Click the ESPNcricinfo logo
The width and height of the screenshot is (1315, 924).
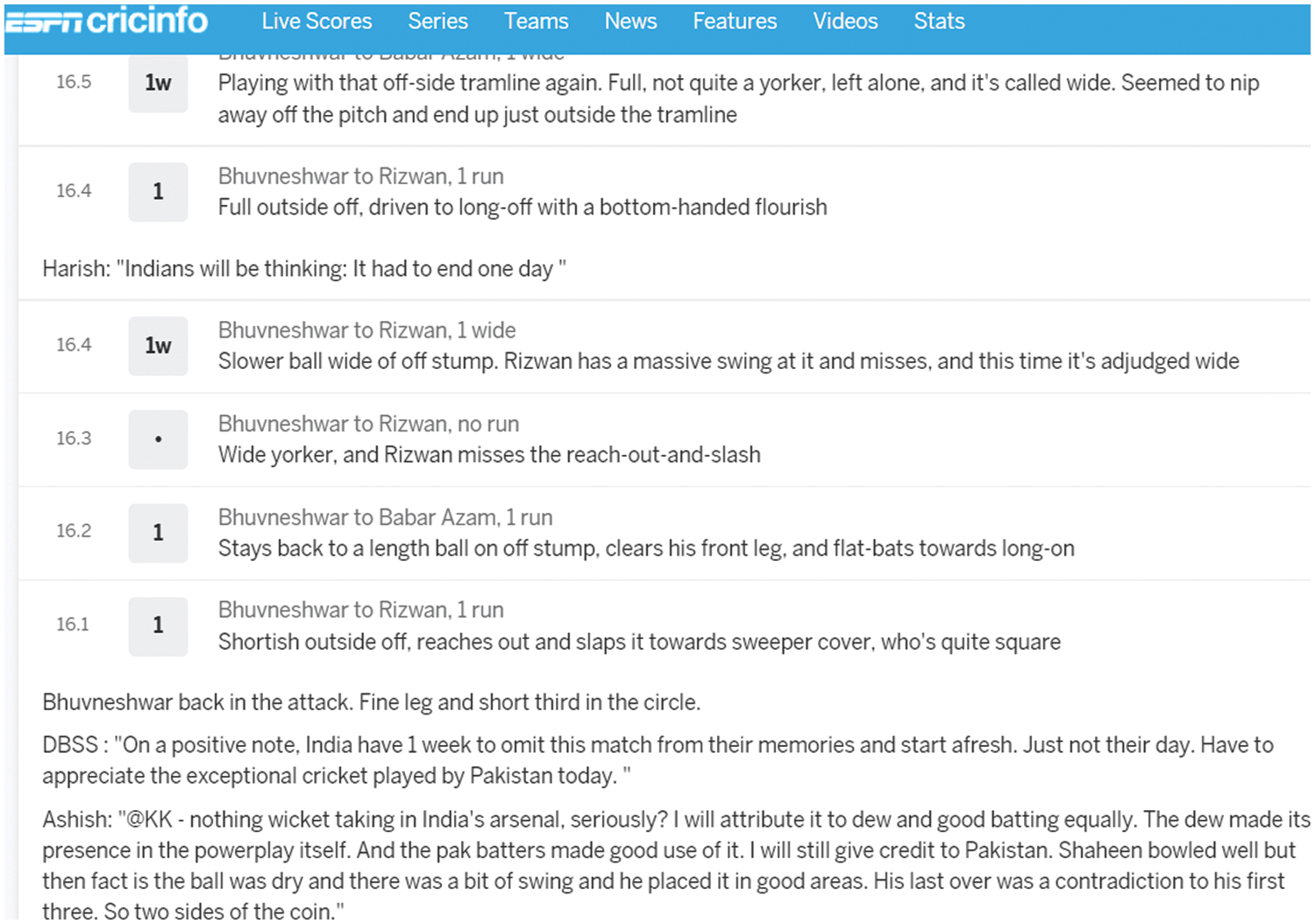point(107,21)
